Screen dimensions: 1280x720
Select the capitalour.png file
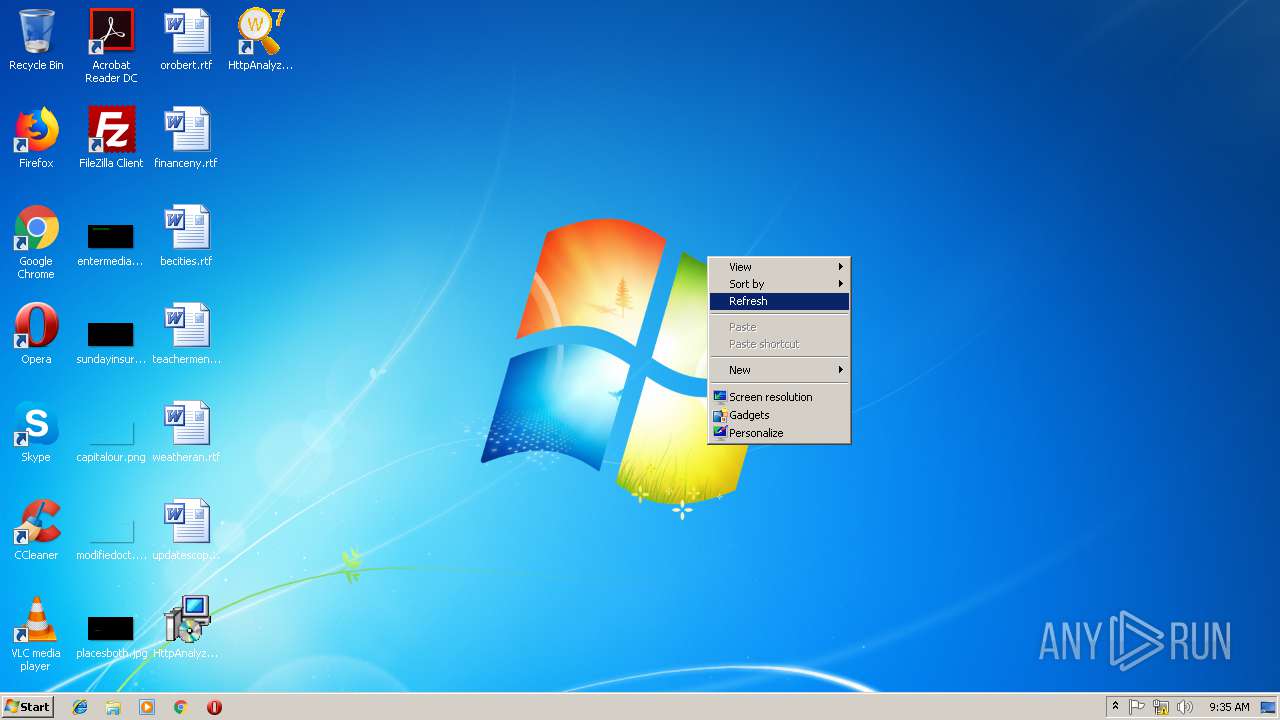pyautogui.click(x=111, y=440)
